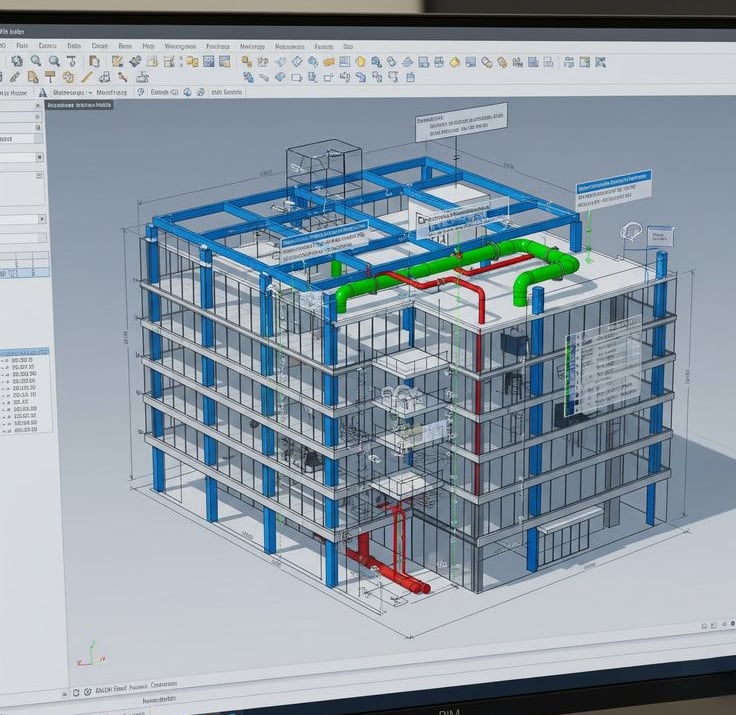The height and width of the screenshot is (715, 736).
Task: Click the copy pages icon in top toolbar
Action: point(94,61)
